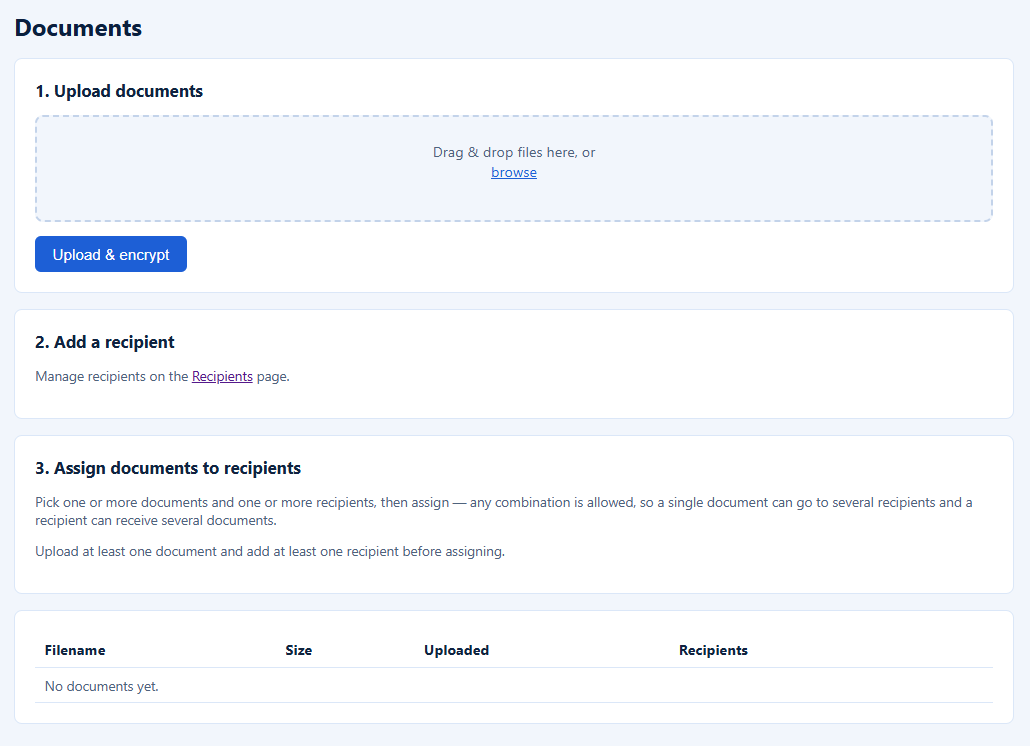Select the Uploaded column header

(x=457, y=650)
